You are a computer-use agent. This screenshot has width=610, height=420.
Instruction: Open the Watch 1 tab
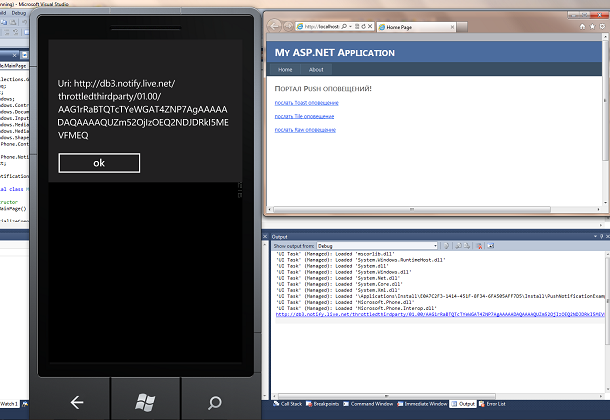click(9, 404)
